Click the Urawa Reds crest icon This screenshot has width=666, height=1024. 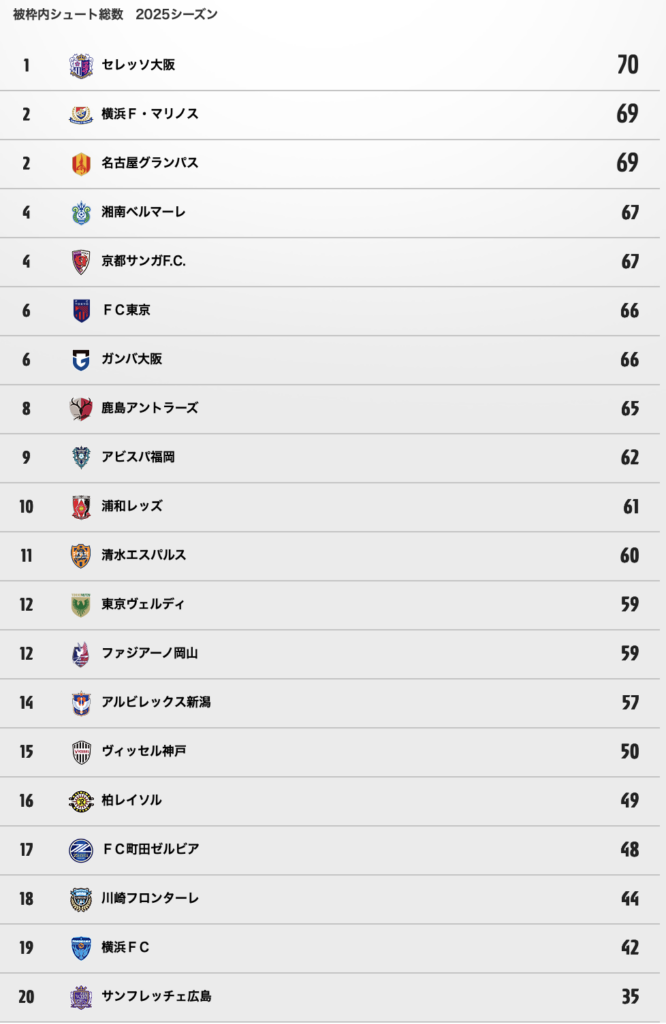click(x=81, y=506)
